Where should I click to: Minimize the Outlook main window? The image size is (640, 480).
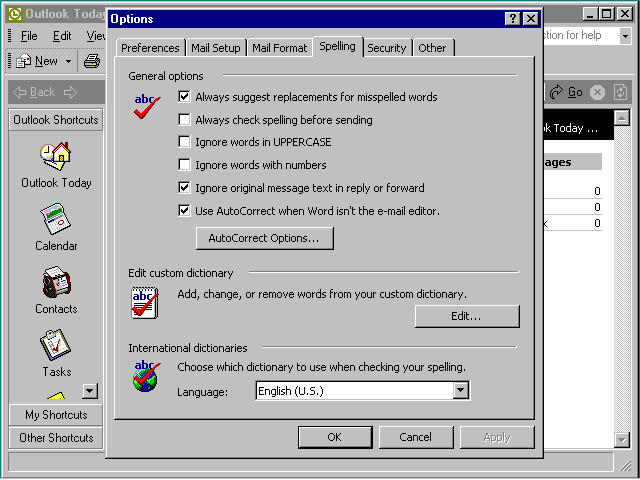tap(590, 14)
